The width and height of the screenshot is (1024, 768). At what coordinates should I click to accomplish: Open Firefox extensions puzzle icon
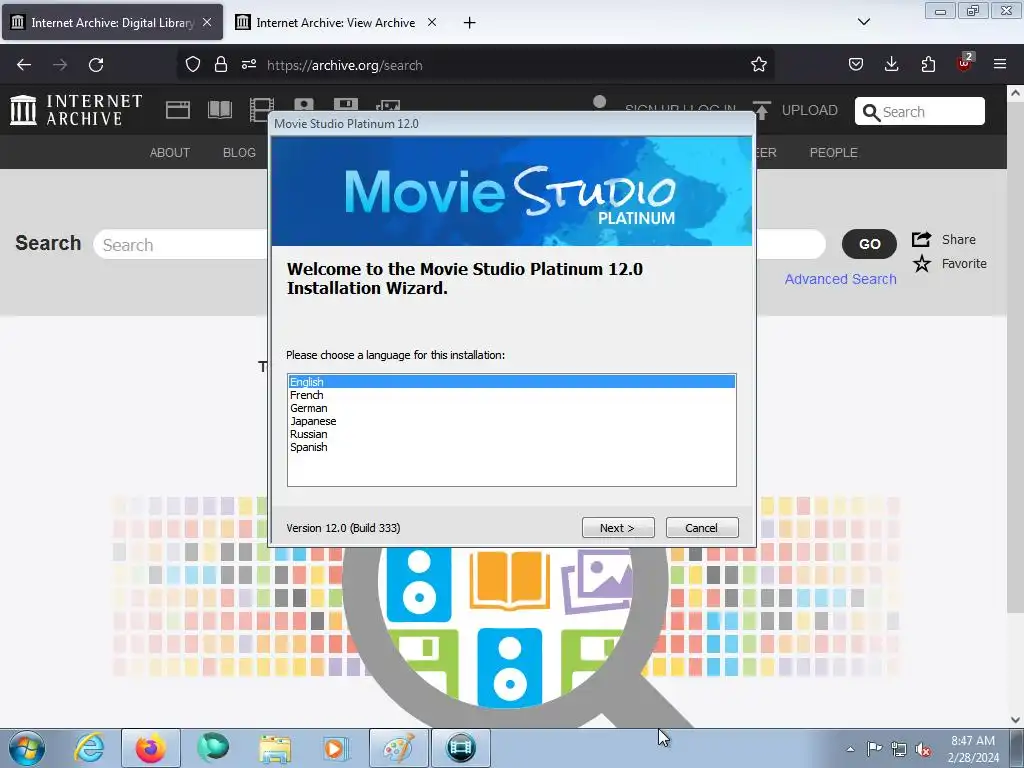click(x=928, y=65)
